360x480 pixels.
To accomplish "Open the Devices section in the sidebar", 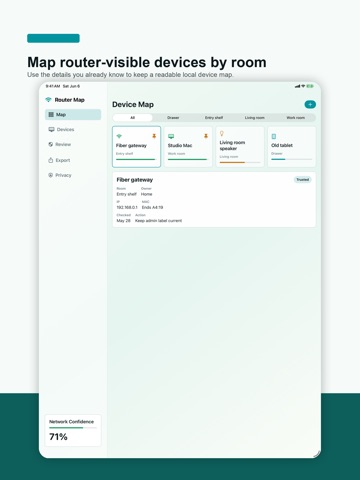I will (73, 129).
